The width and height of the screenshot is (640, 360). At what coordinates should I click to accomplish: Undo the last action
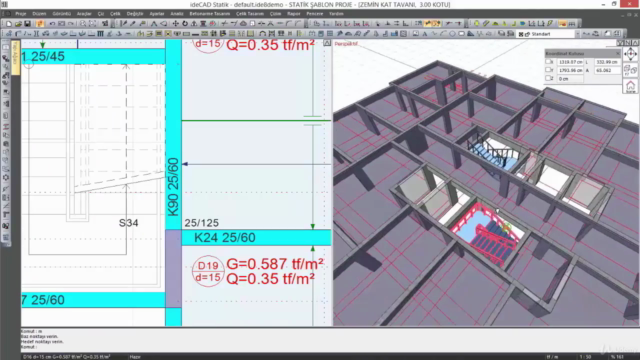tap(52, 24)
